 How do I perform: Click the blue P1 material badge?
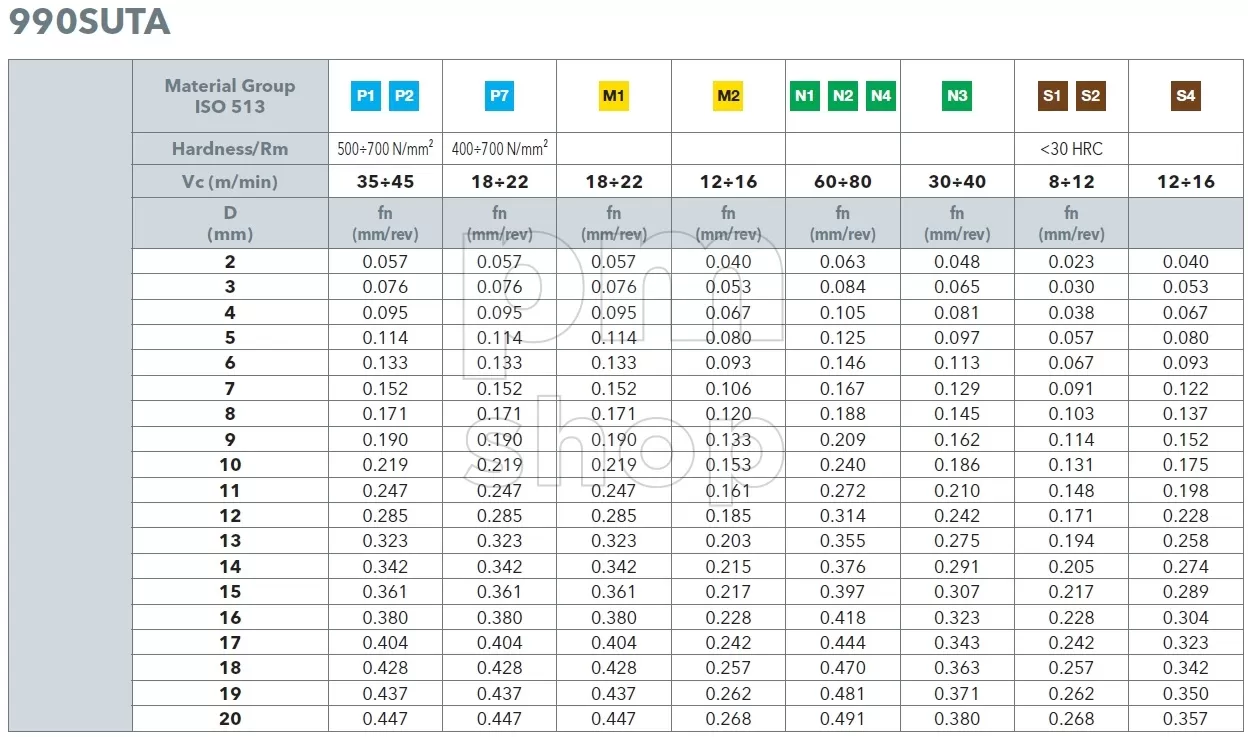pos(366,96)
